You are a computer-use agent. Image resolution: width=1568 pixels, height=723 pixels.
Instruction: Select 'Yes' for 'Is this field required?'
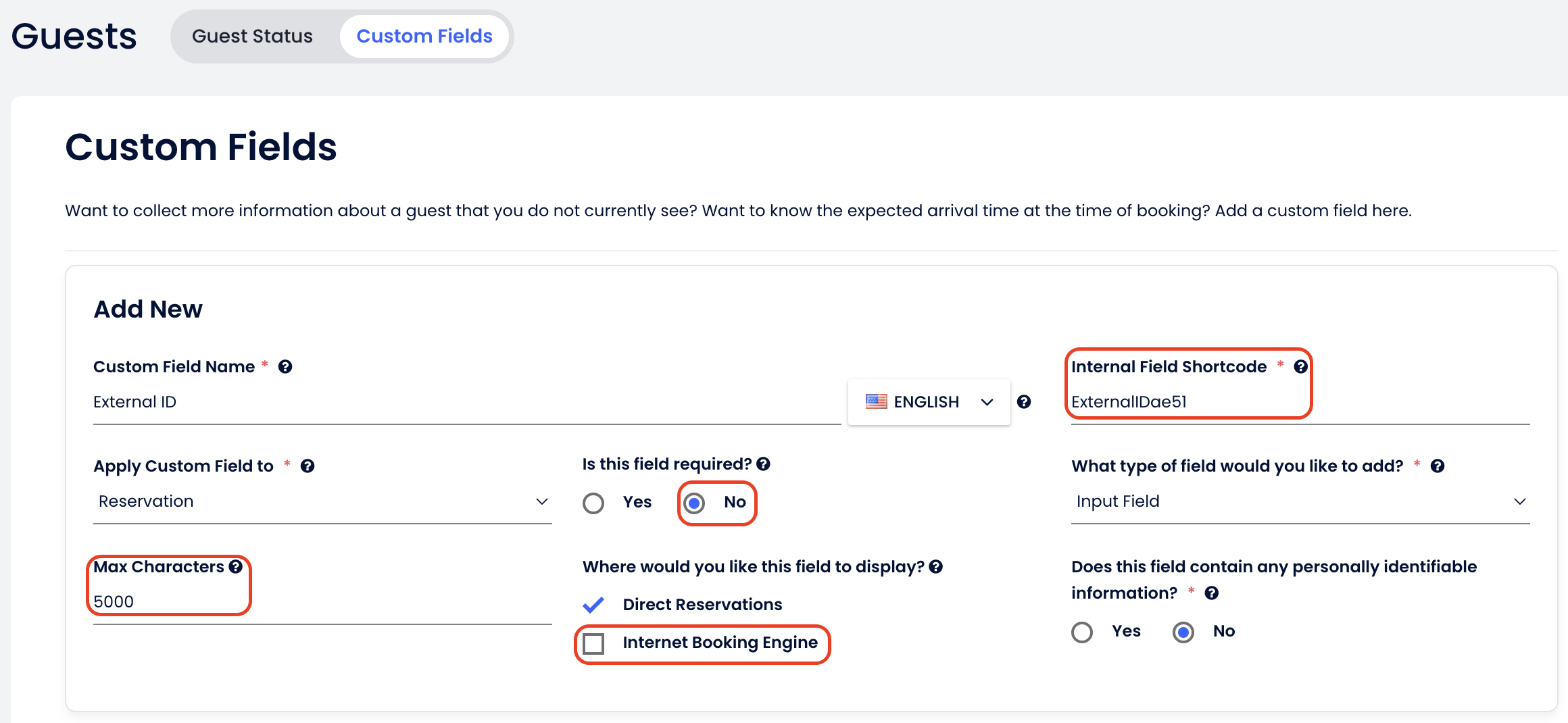[593, 503]
